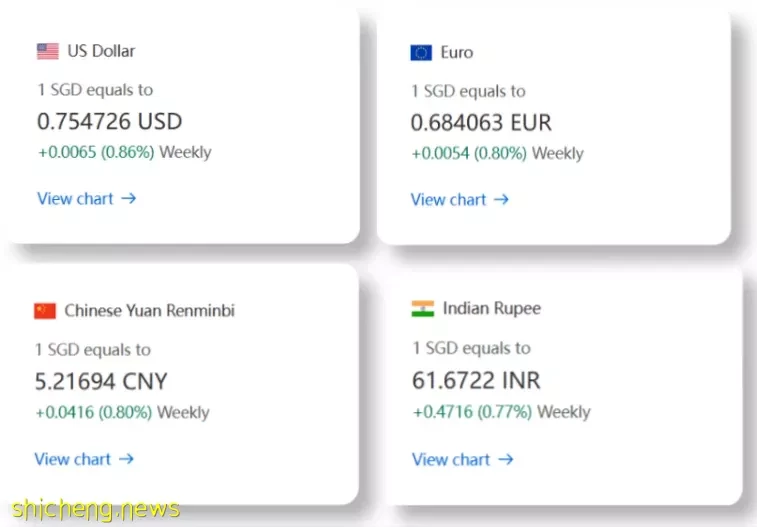Open View chart for Euro

click(460, 200)
